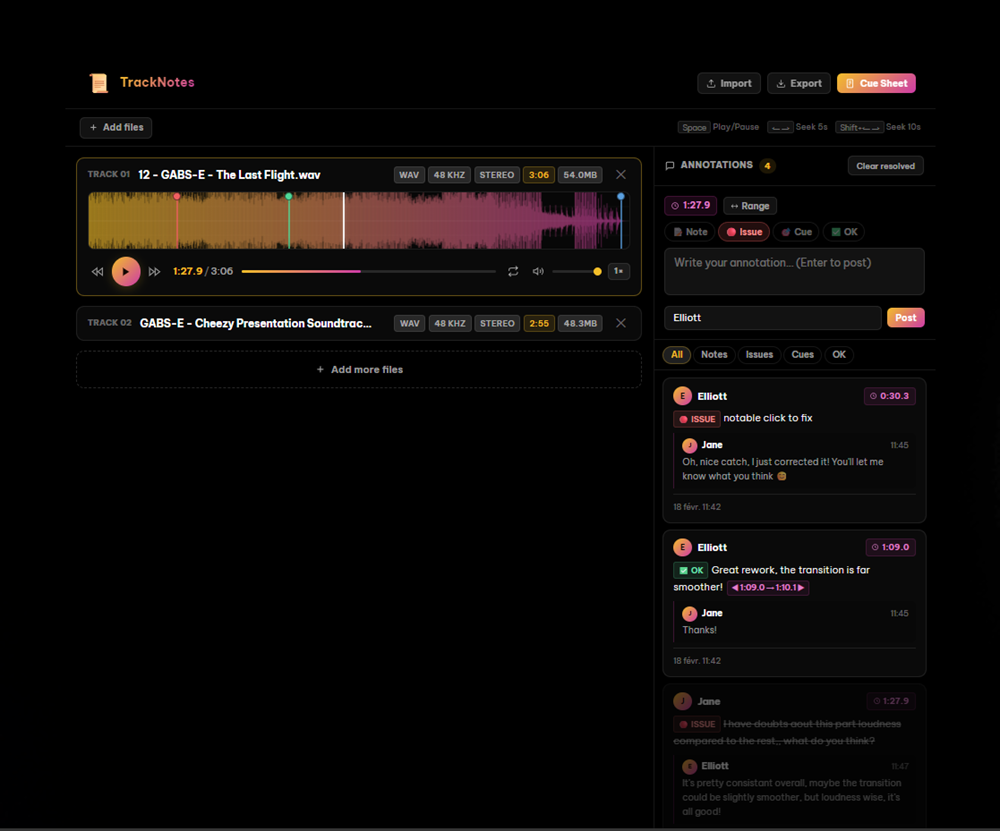Deselect the Issue annotation type
Viewport: 1000px width, 831px height.
[x=744, y=231]
